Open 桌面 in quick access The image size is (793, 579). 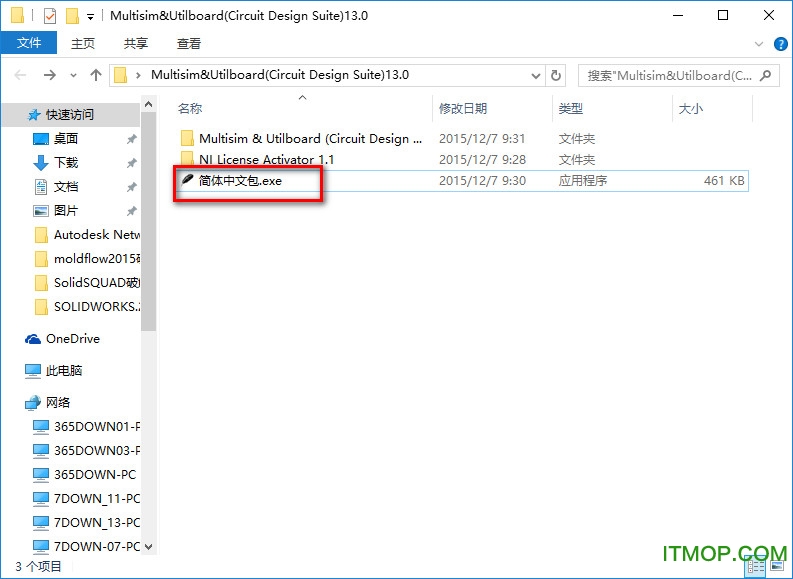[x=66, y=139]
